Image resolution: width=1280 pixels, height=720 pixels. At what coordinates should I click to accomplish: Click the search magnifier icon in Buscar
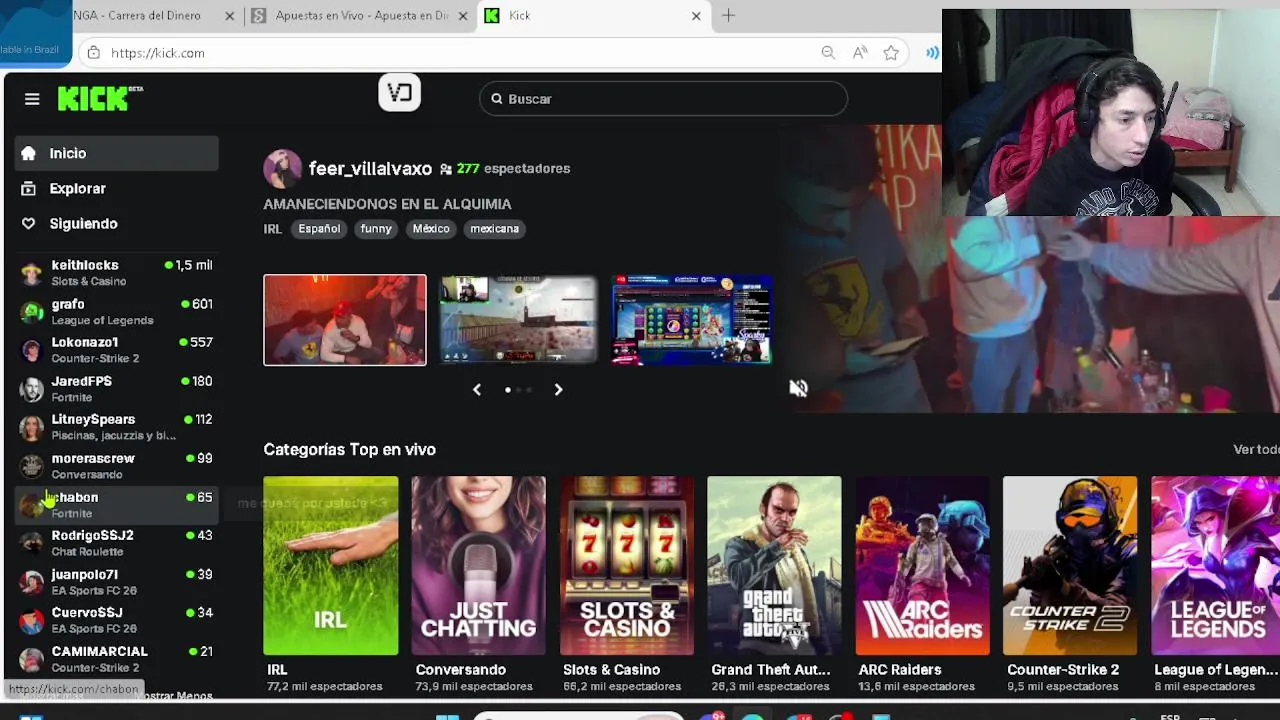[x=496, y=99]
